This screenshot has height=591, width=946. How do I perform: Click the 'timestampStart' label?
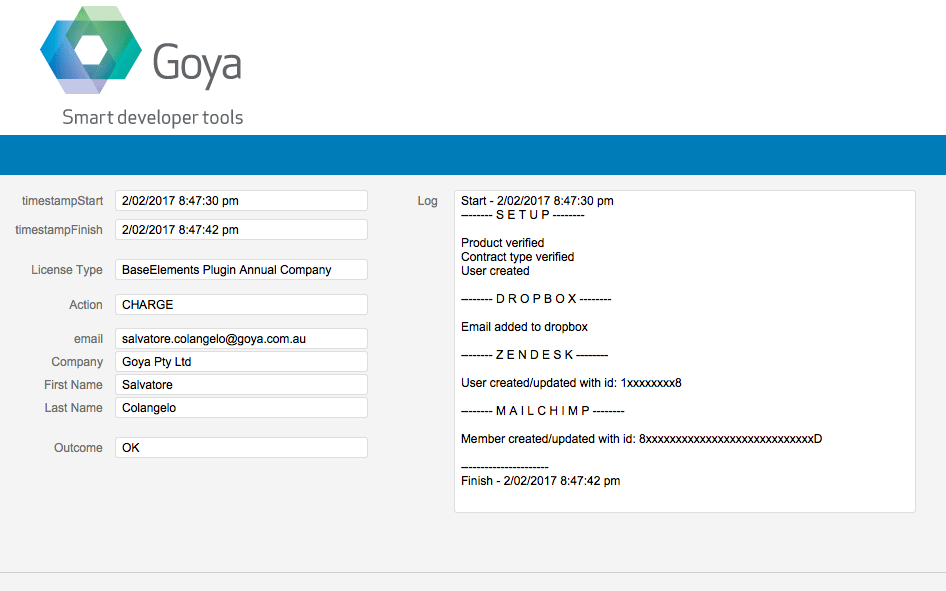coord(62,201)
